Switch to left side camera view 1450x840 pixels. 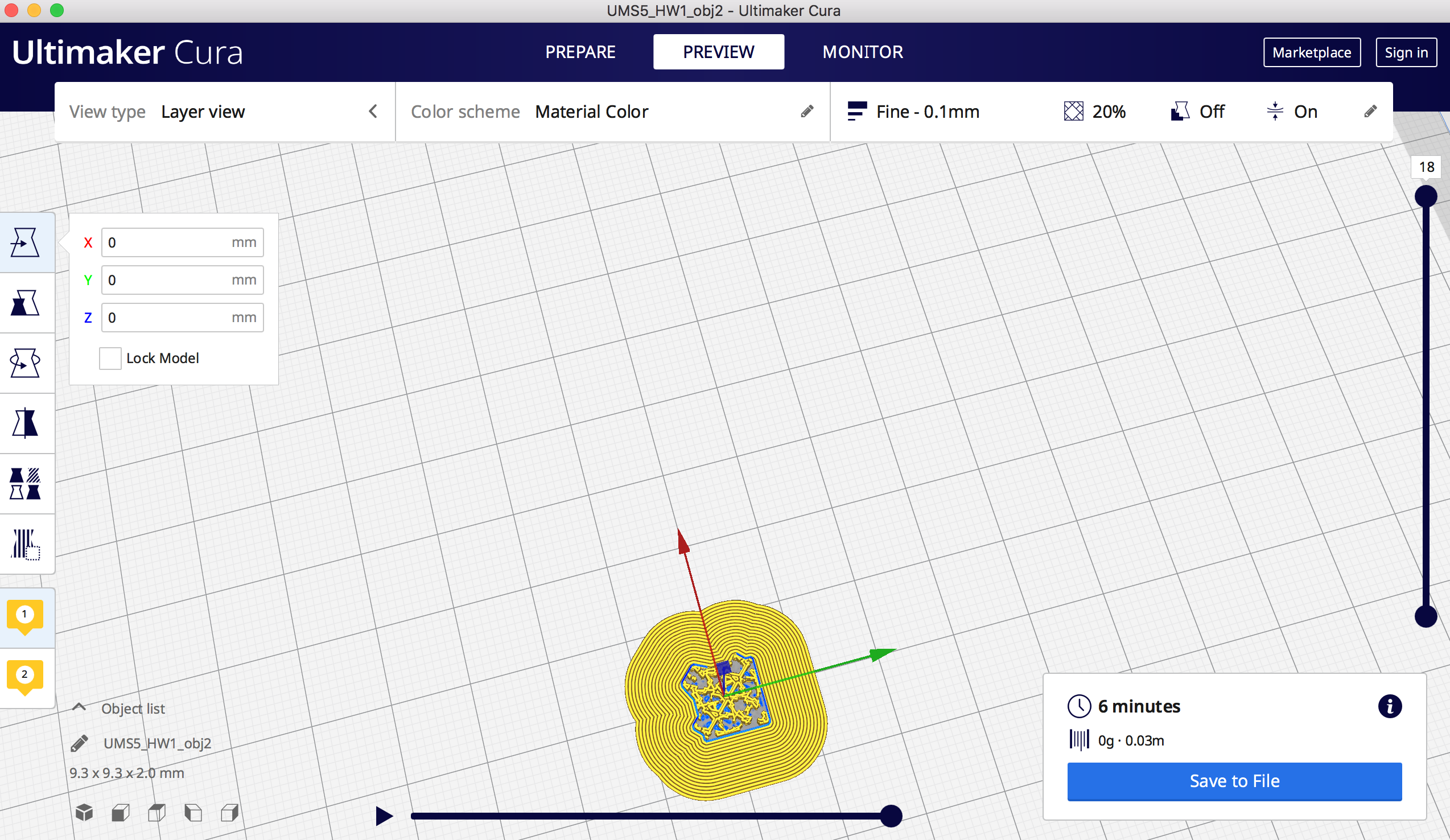point(193,813)
